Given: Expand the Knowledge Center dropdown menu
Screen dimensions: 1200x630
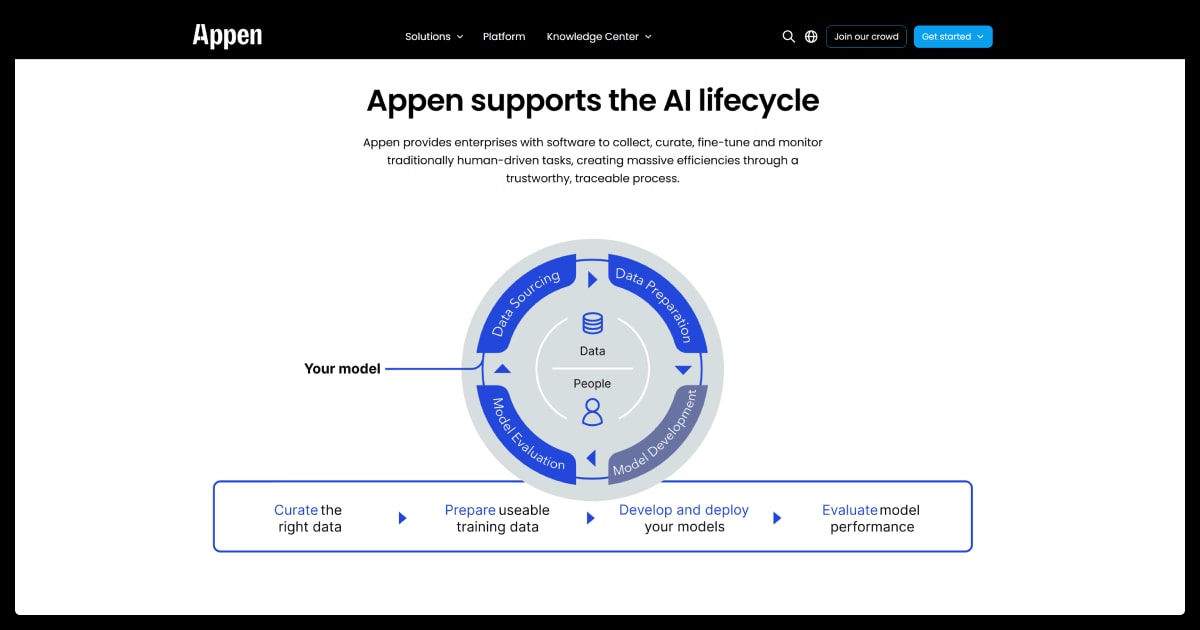Looking at the screenshot, I should pos(598,37).
